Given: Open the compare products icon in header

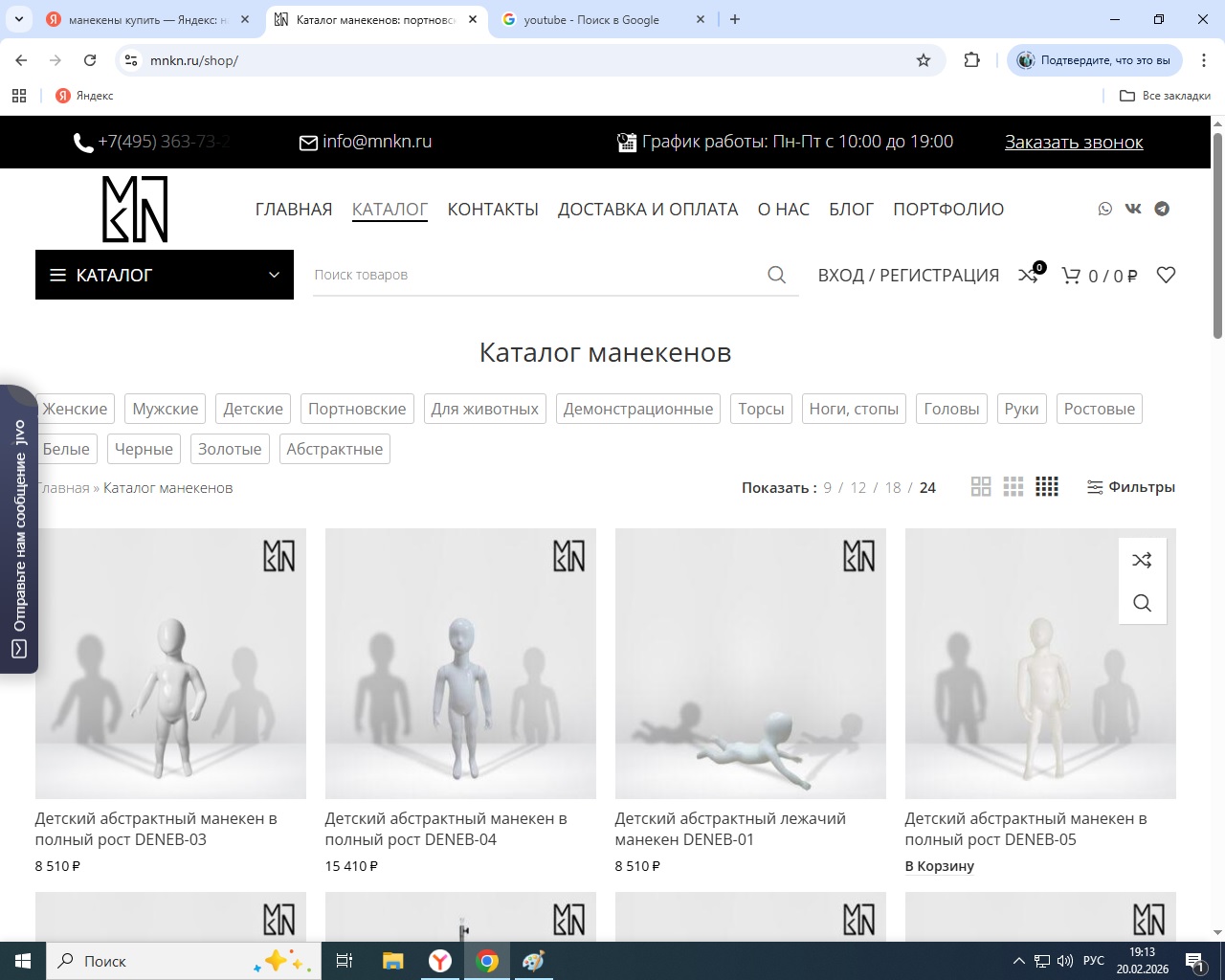Looking at the screenshot, I should click(1029, 275).
